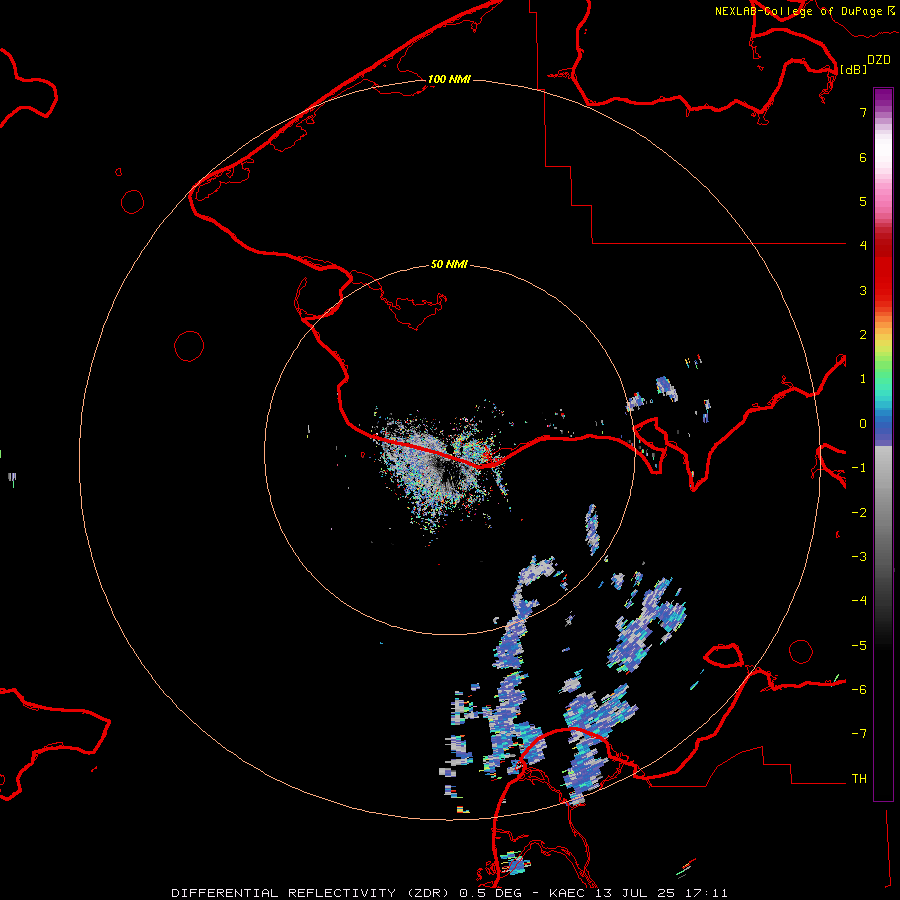Click the [dB] units label
Viewport: 900px width, 900px height.
853,69
